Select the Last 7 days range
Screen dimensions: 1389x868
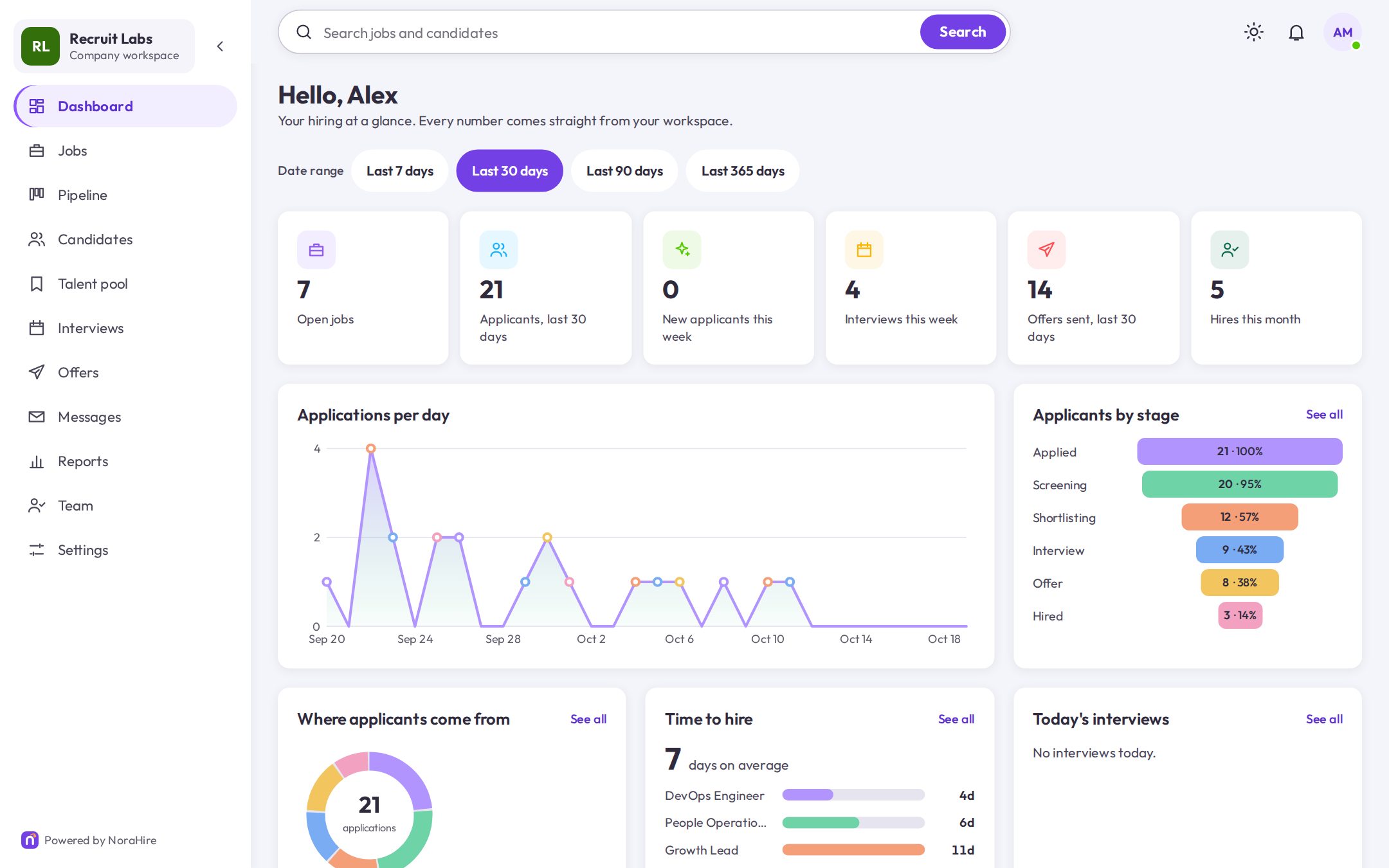point(400,171)
